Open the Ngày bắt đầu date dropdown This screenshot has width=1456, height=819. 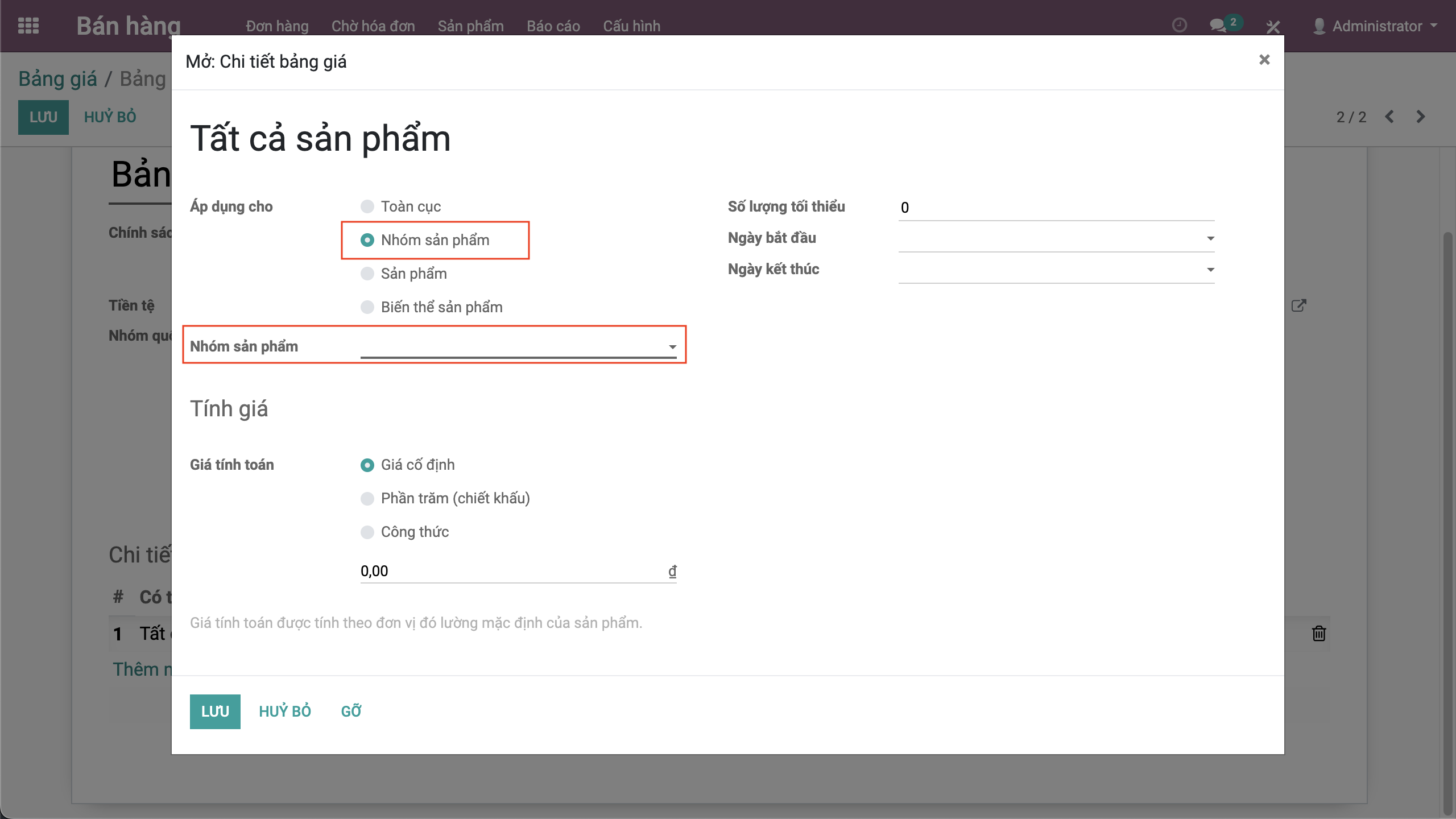pyautogui.click(x=1210, y=238)
